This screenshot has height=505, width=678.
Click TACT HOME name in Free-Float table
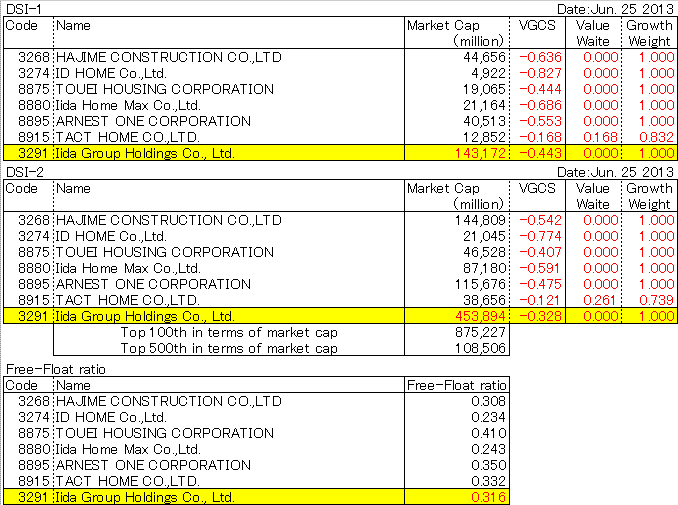click(128, 481)
